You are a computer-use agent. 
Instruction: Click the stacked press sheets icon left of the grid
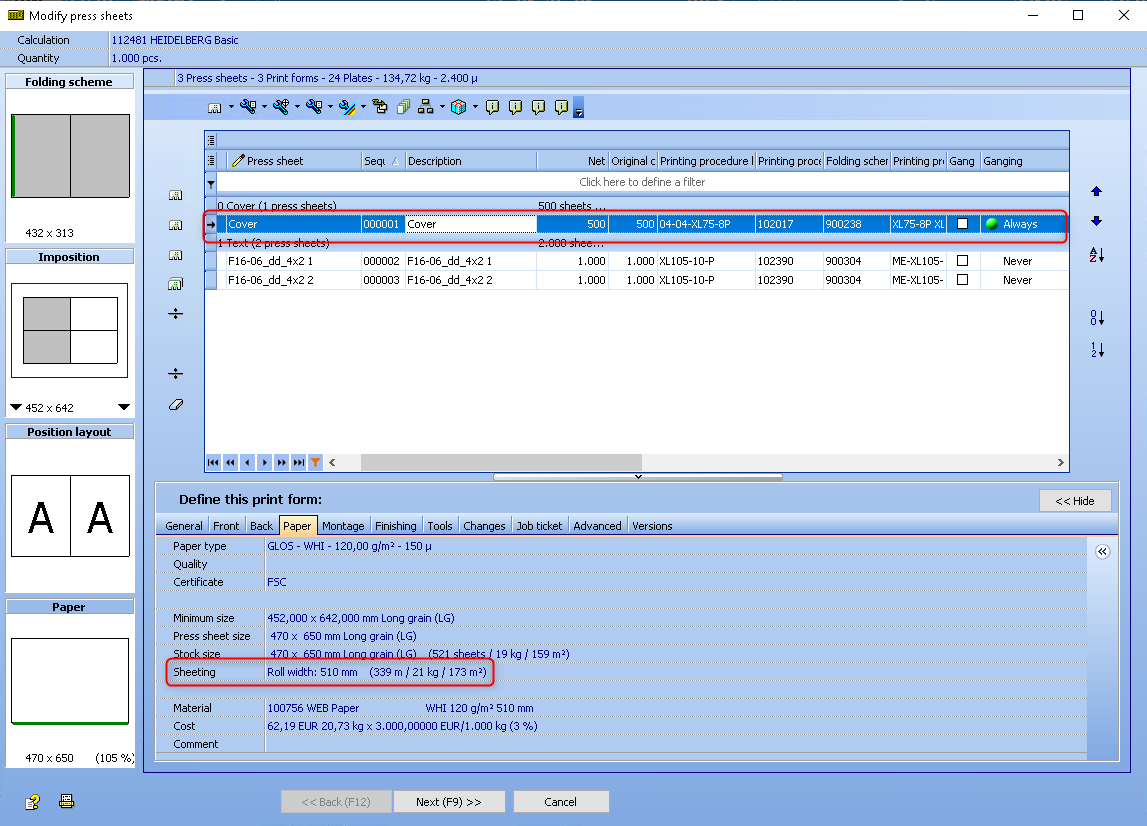tap(176, 284)
